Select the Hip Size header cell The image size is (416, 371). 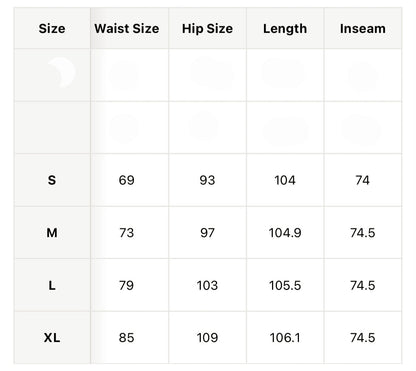pos(207,29)
